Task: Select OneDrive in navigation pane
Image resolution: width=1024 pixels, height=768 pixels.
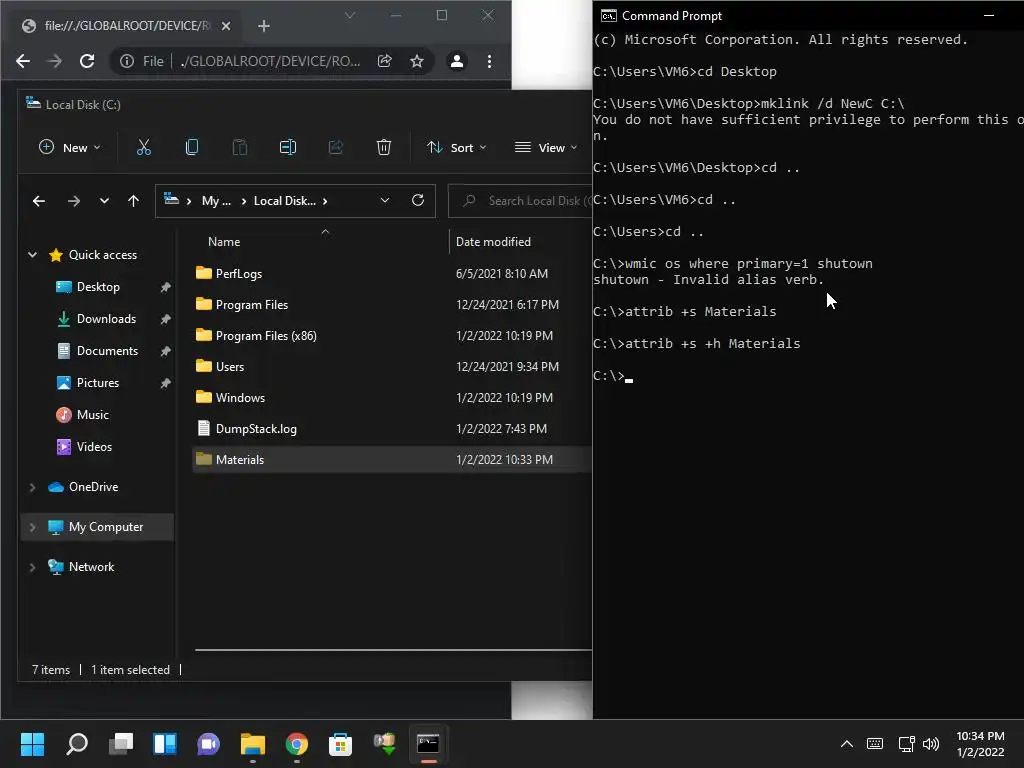Action: coord(93,487)
